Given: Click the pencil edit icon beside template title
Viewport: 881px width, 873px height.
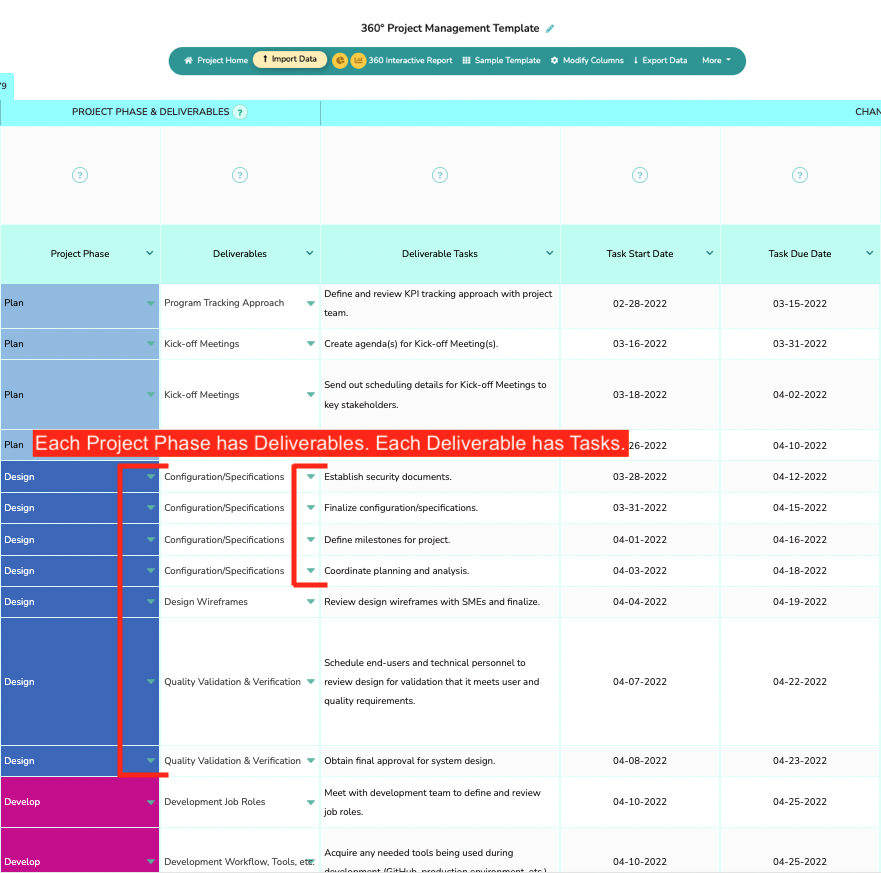Looking at the screenshot, I should (550, 29).
